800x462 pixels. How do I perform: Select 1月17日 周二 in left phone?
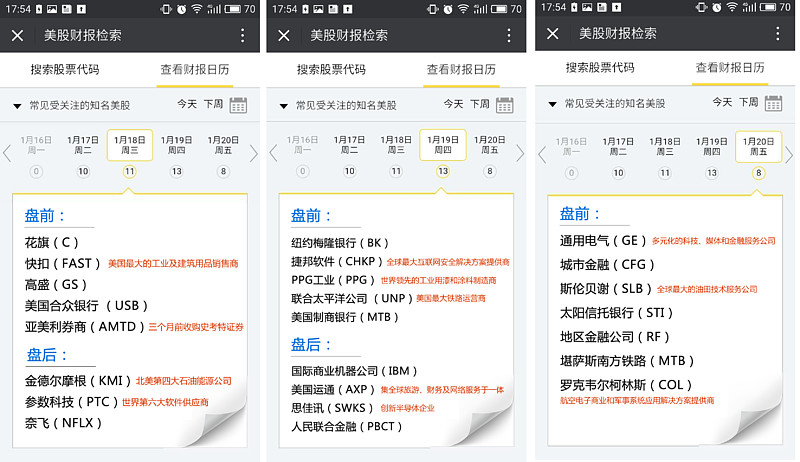pos(83,145)
